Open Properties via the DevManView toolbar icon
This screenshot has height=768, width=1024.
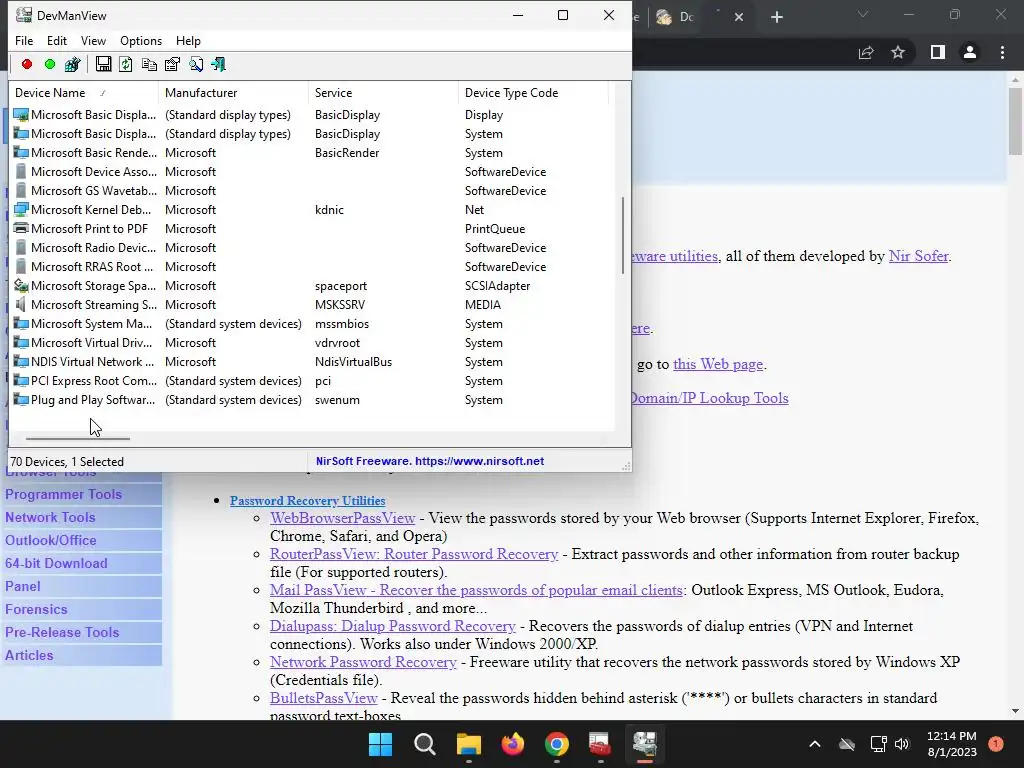172,64
